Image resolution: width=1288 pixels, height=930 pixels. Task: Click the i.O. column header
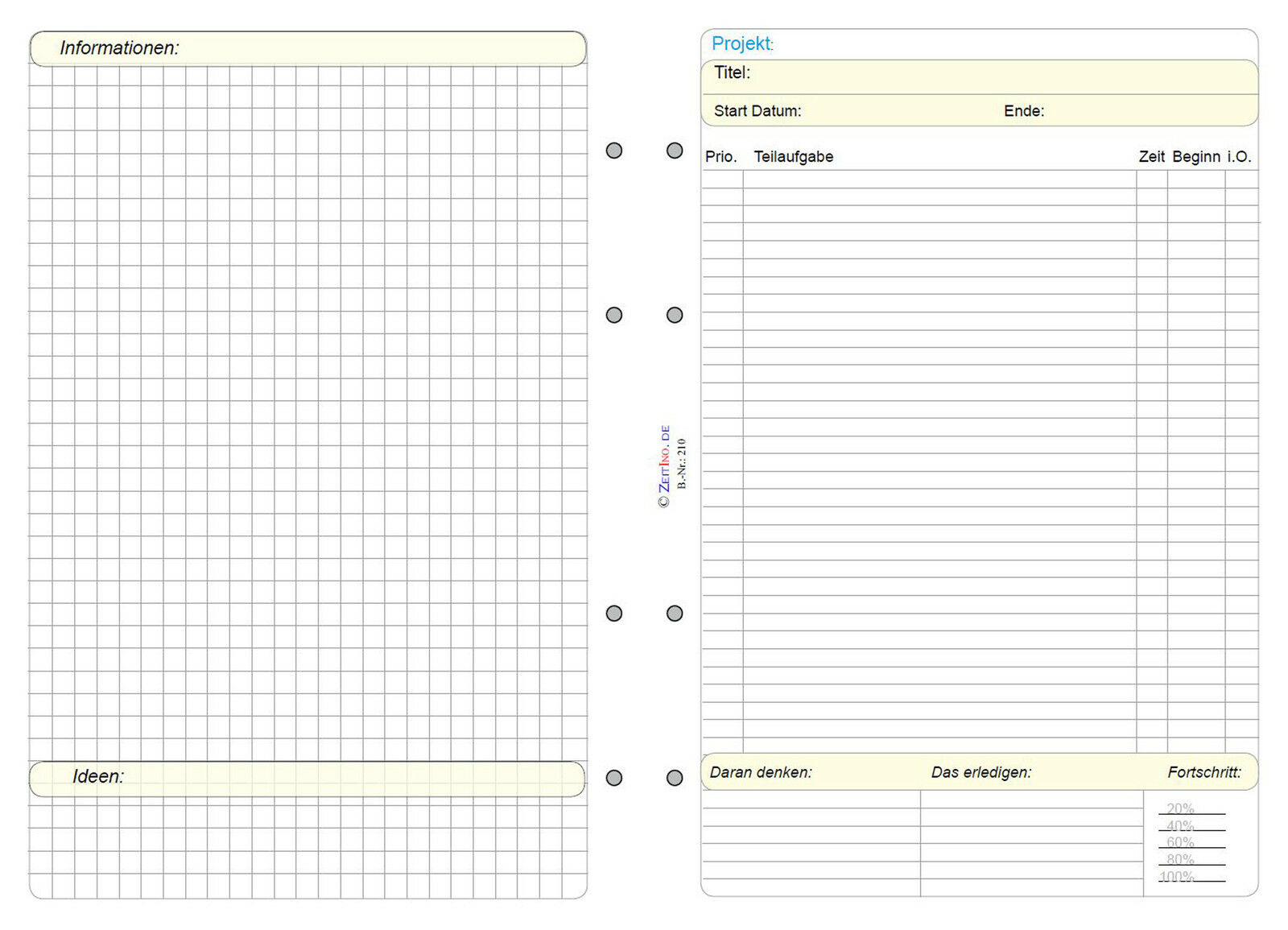click(x=1239, y=157)
